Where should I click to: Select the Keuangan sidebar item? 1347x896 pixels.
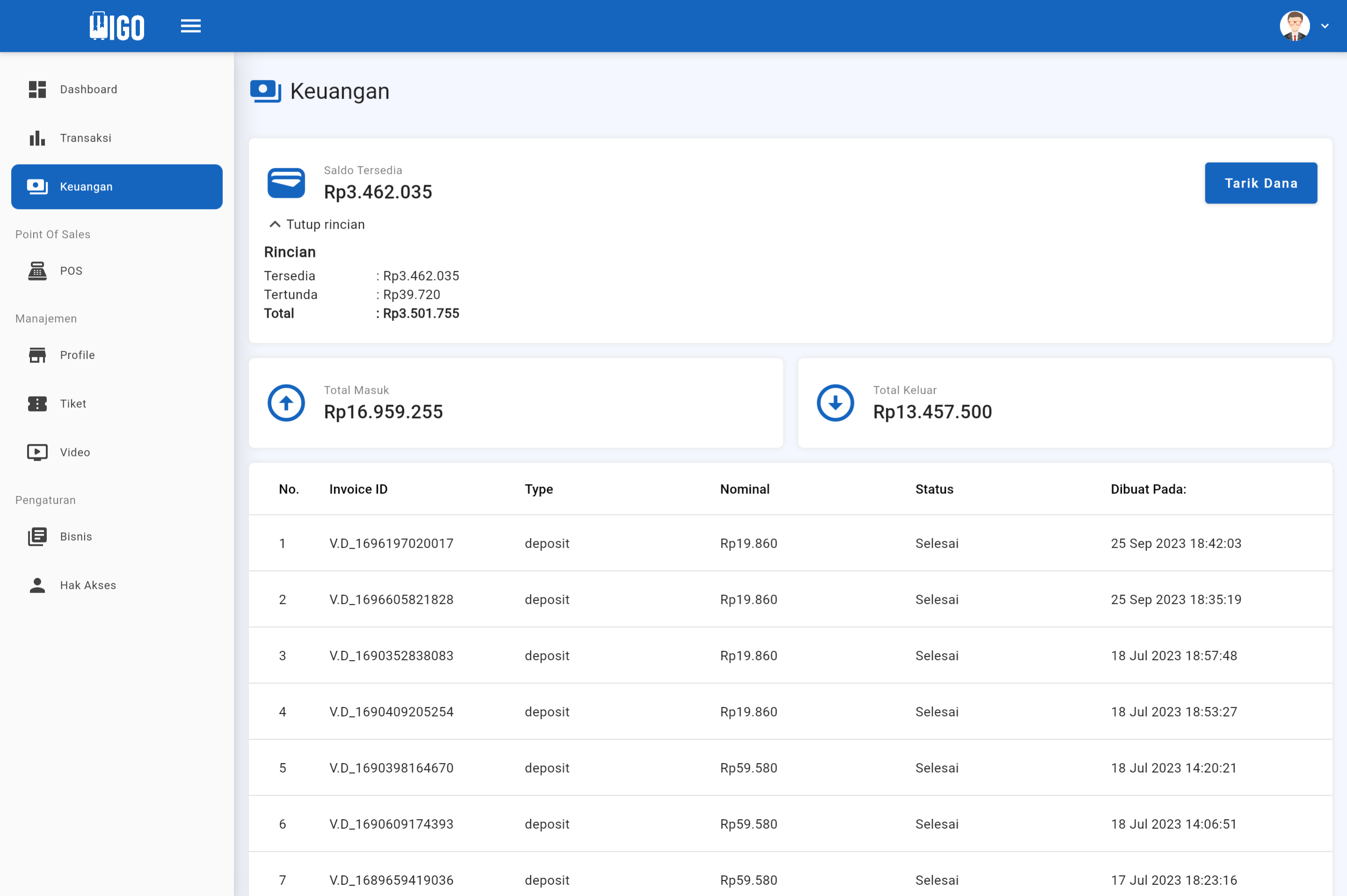pos(116,187)
